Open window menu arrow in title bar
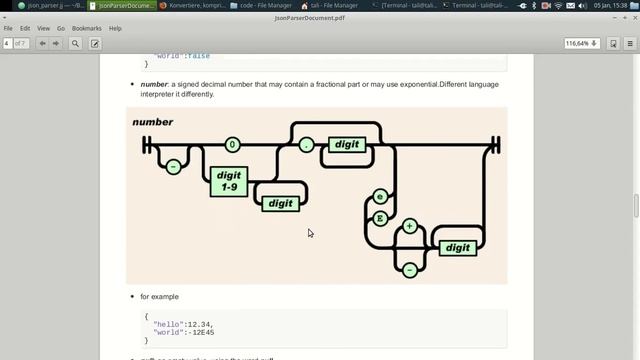Screen dimensions: 640x360 (x=4, y=18)
